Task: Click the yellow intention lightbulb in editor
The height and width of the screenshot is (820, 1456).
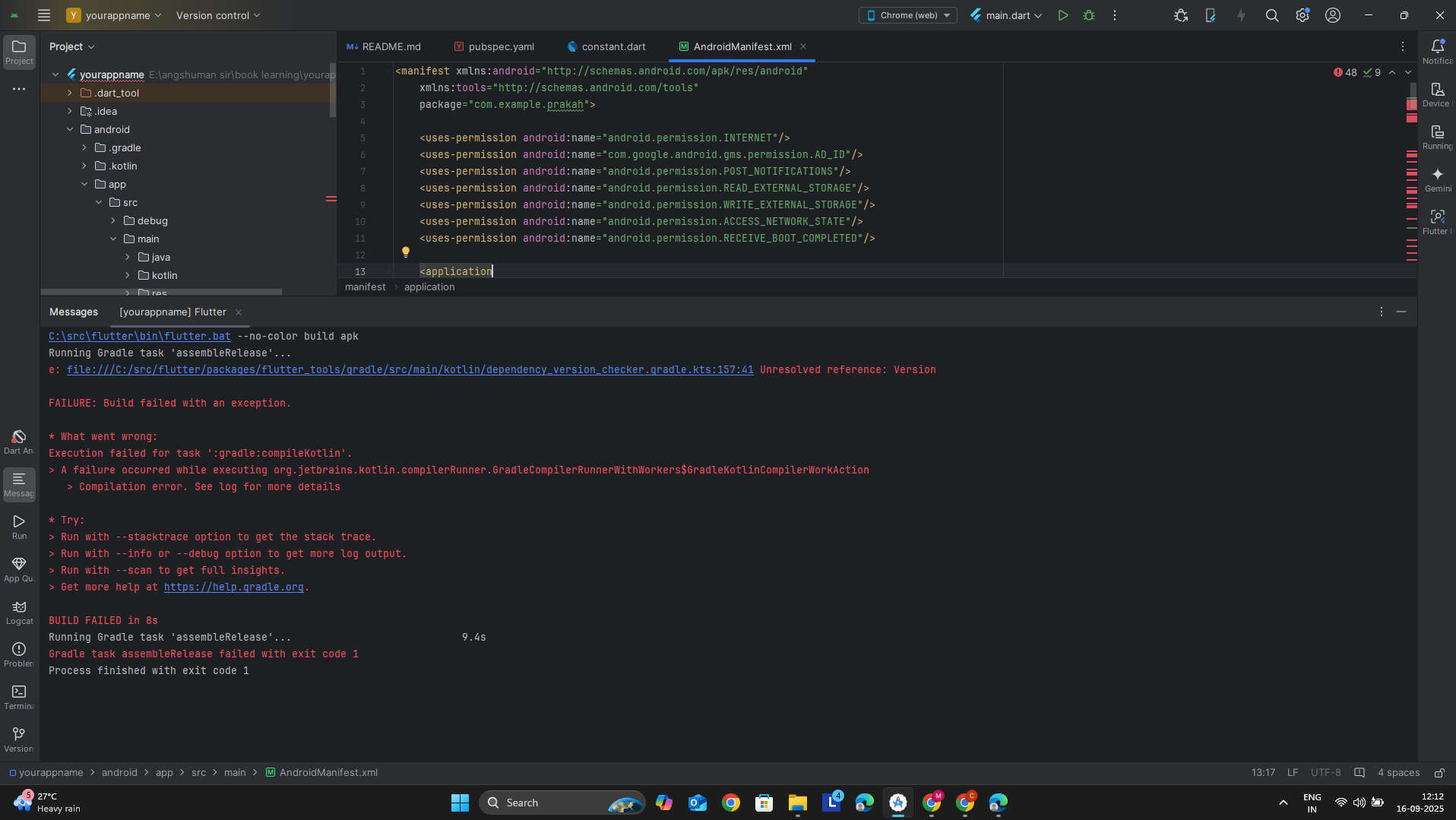Action: point(406,252)
